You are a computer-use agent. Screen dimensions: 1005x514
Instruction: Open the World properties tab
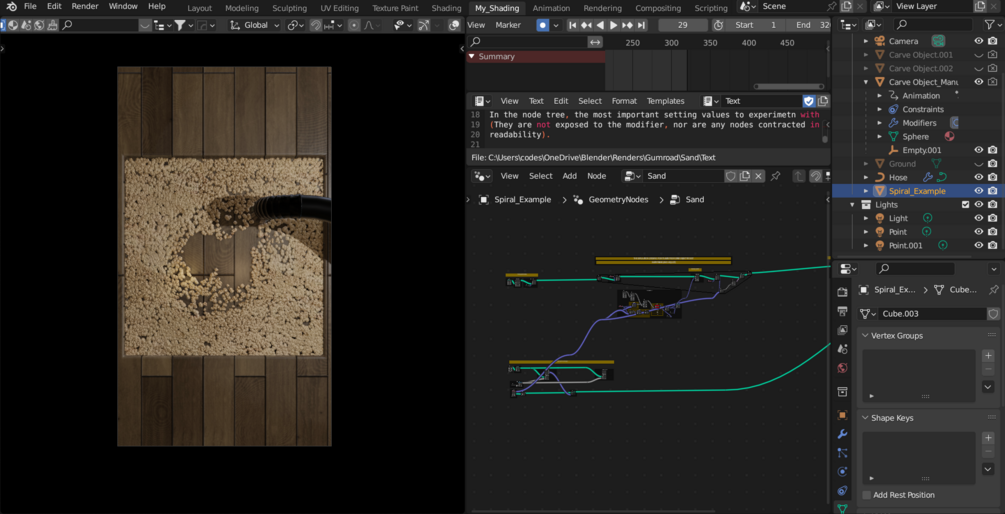click(842, 368)
